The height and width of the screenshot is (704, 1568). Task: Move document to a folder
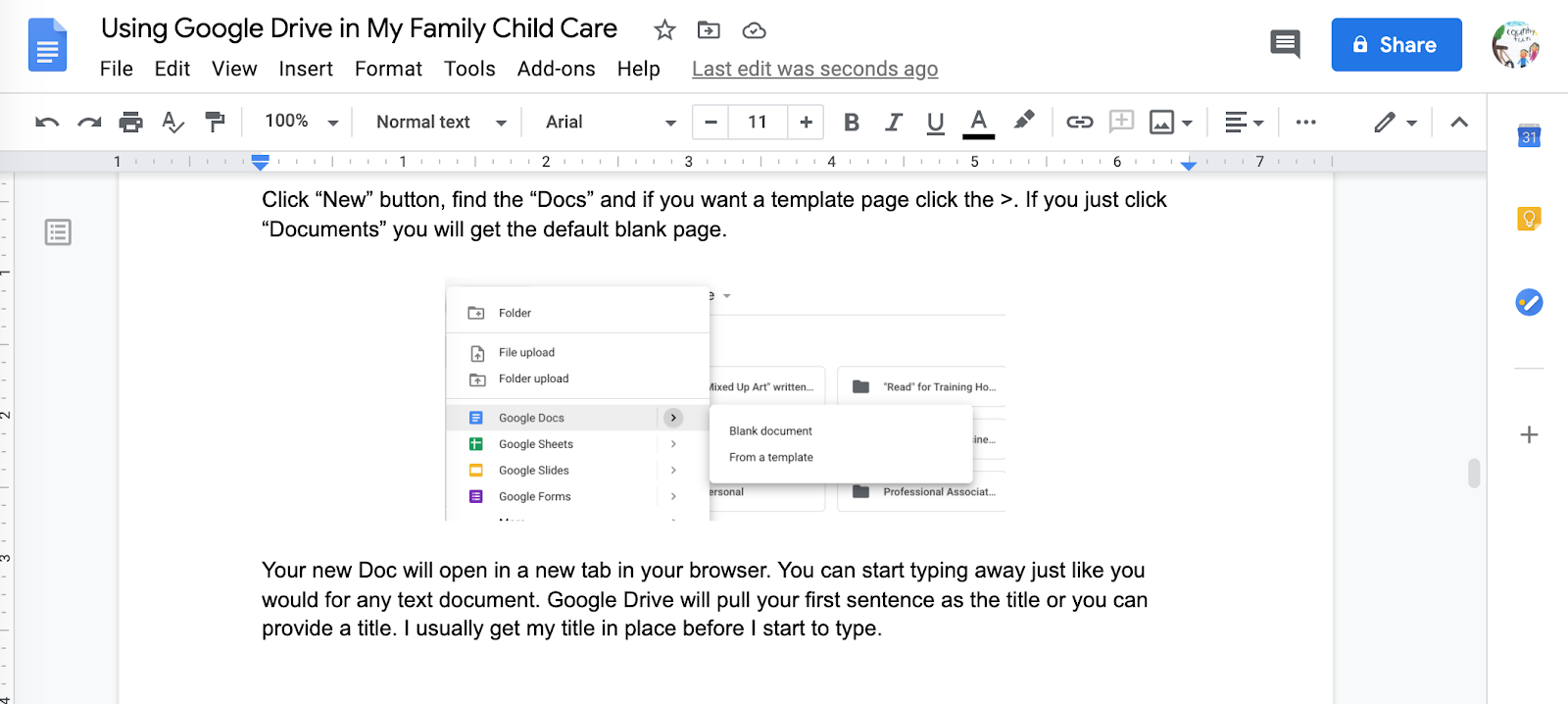[x=709, y=30]
